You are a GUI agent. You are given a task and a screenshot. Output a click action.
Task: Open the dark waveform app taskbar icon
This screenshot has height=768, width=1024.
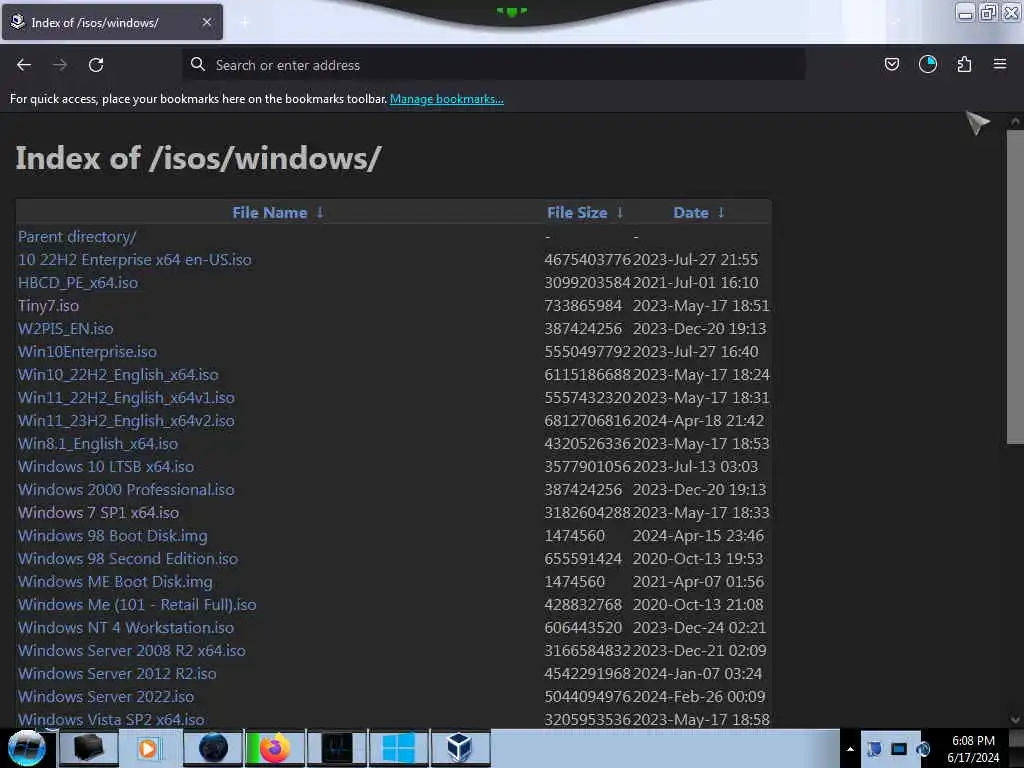[x=337, y=748]
